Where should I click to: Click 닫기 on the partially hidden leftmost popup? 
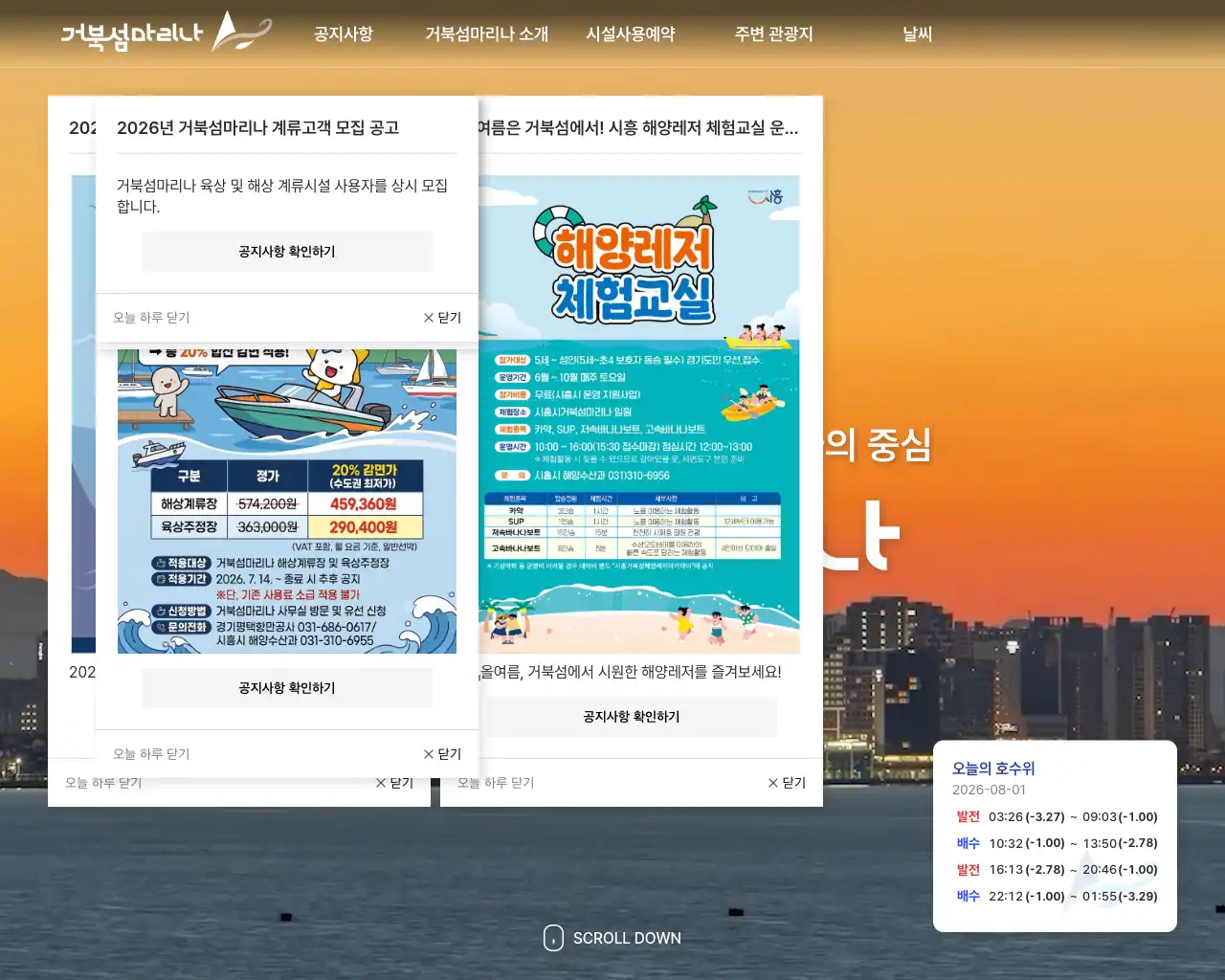(394, 783)
